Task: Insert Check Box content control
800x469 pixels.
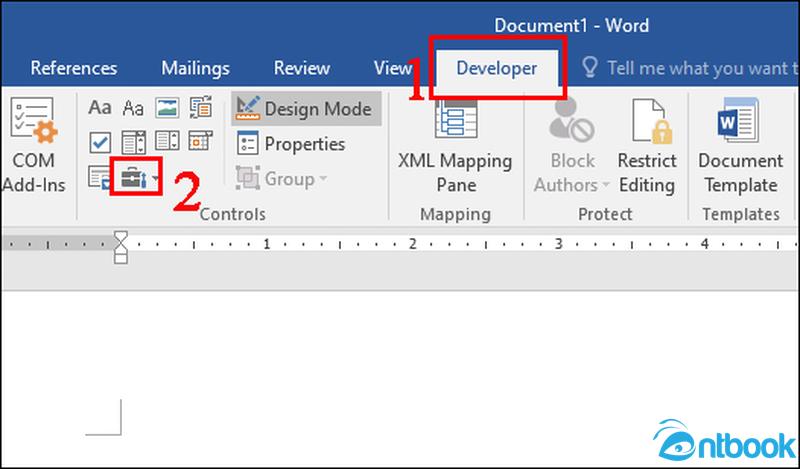Action: (100, 142)
